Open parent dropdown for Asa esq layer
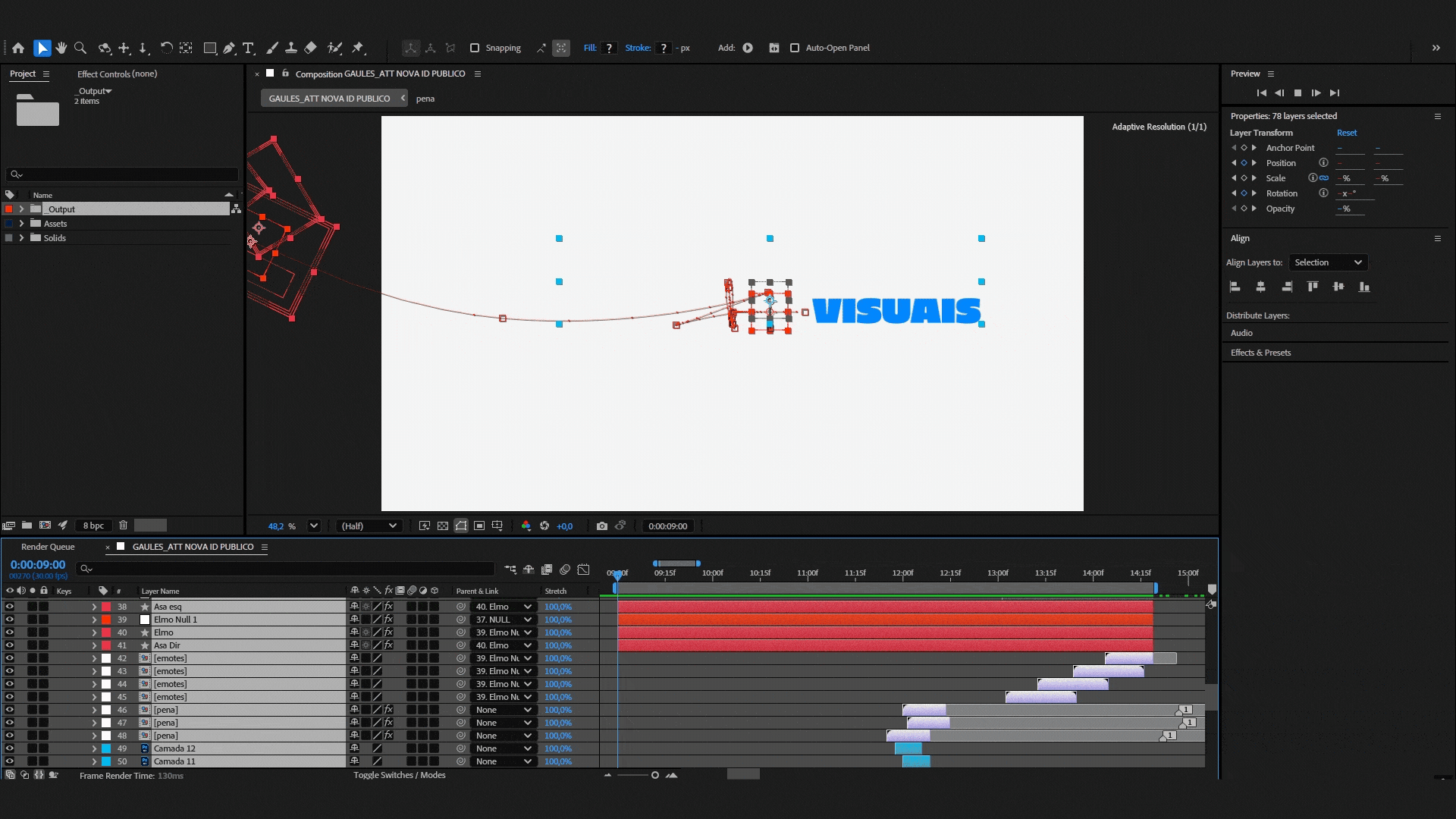 coord(504,607)
